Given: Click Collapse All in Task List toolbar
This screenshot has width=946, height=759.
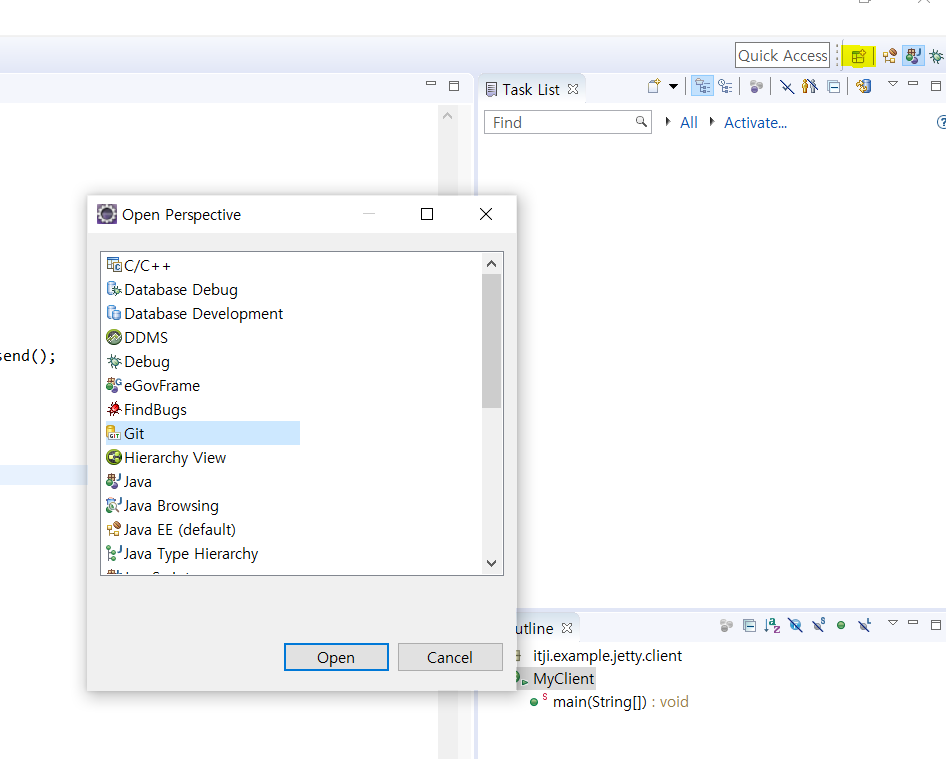Looking at the screenshot, I should click(834, 87).
